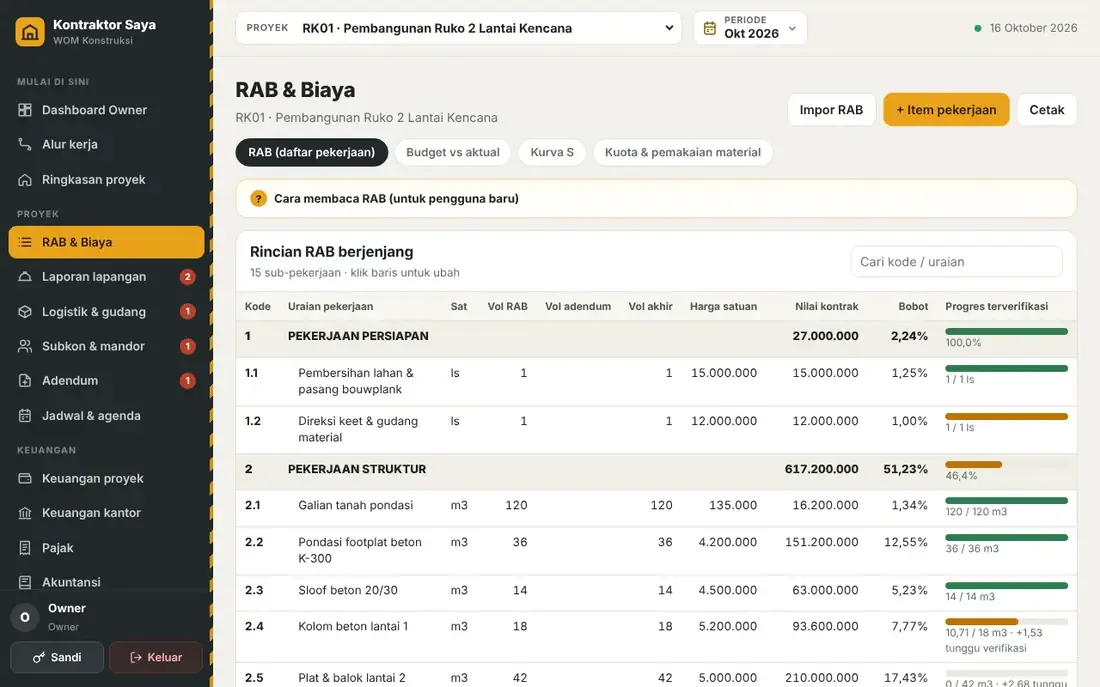The height and width of the screenshot is (687, 1100).
Task: Click the Impor RAB button
Action: pos(831,109)
